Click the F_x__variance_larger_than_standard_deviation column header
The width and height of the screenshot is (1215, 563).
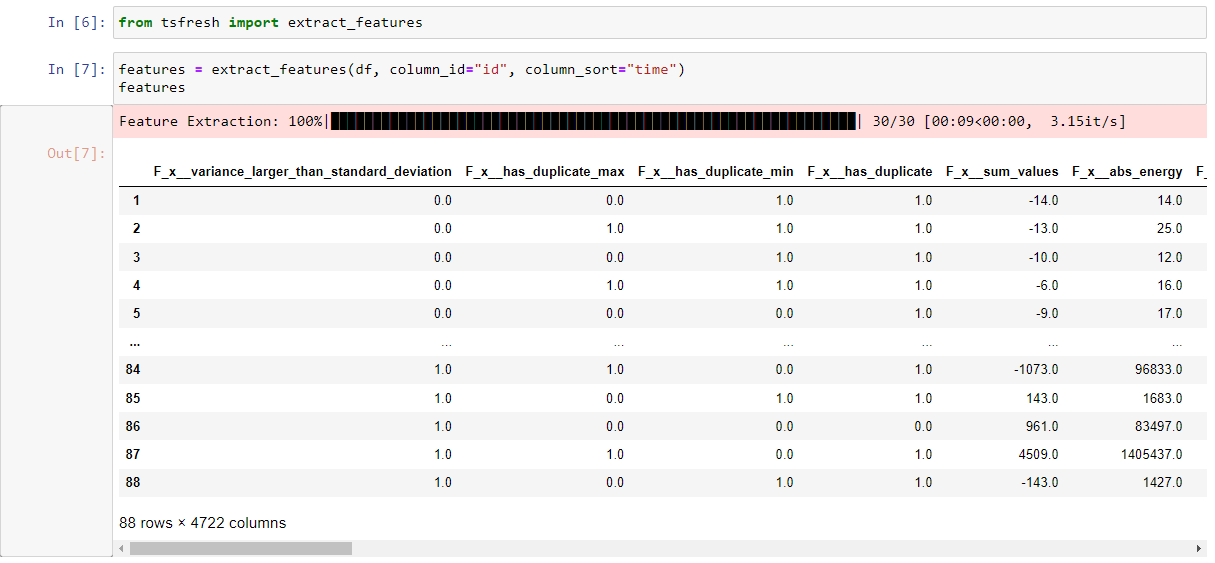click(302, 172)
